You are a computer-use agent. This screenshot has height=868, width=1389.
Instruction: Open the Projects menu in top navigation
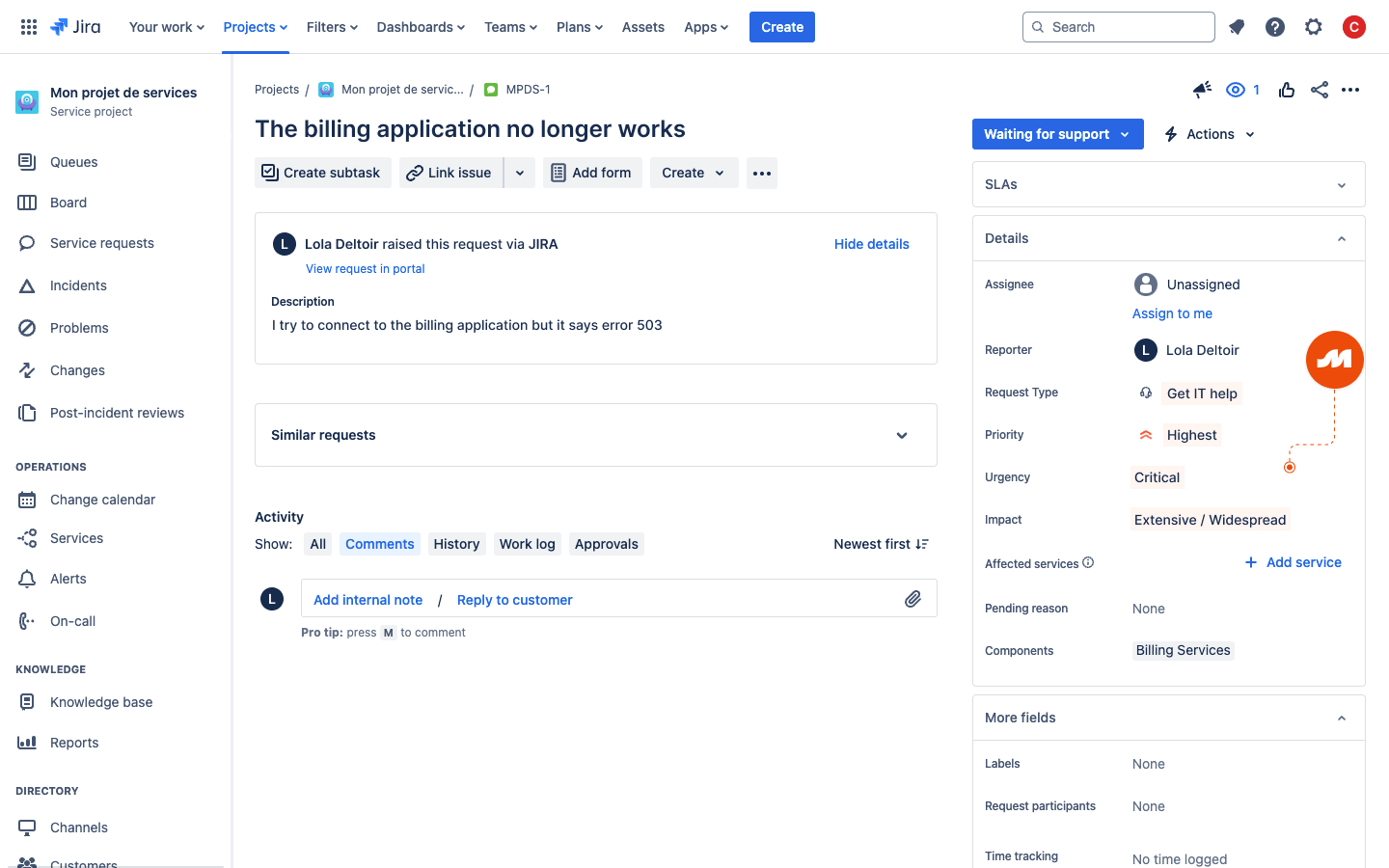pyautogui.click(x=256, y=27)
